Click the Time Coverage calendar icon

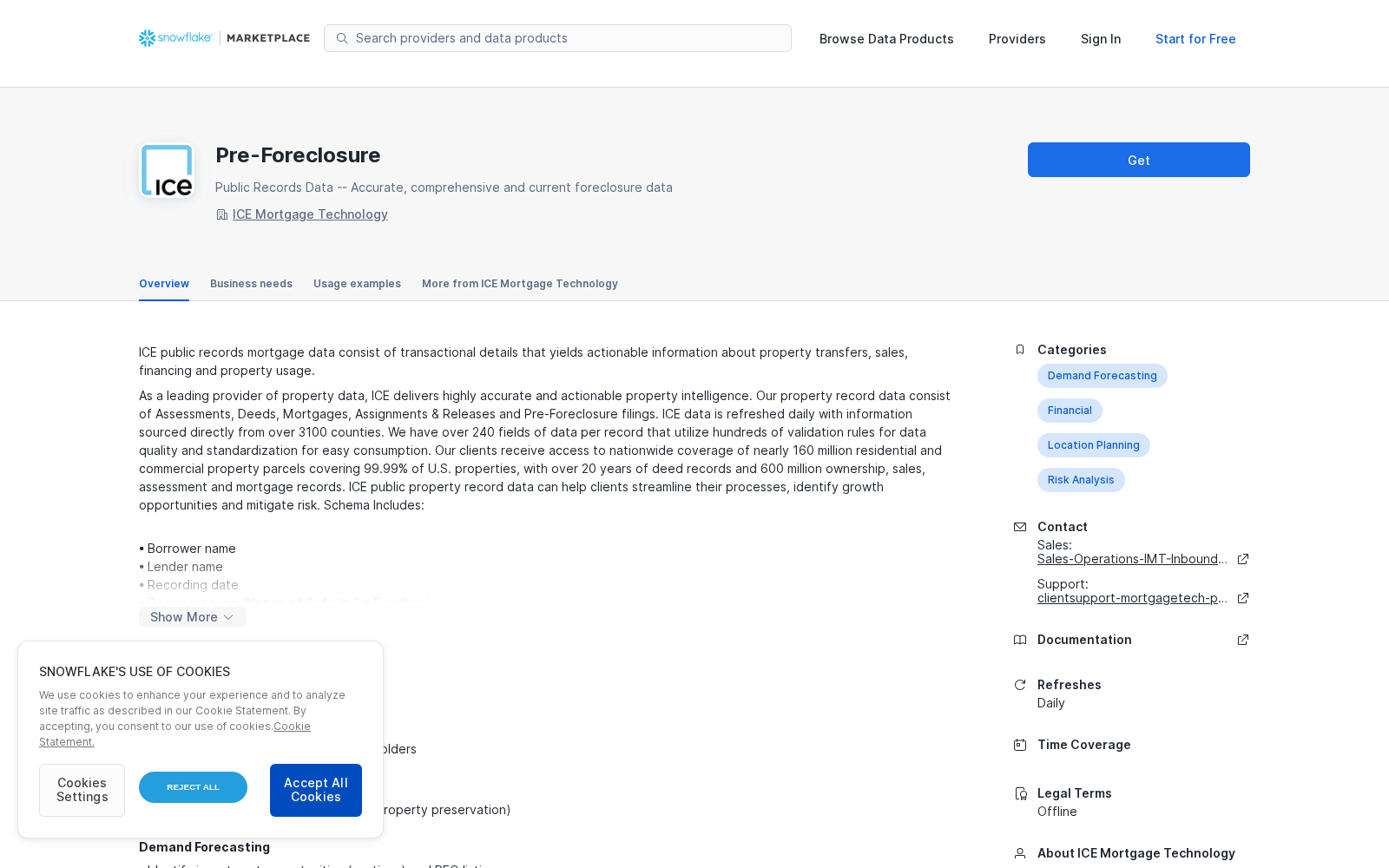(1020, 745)
